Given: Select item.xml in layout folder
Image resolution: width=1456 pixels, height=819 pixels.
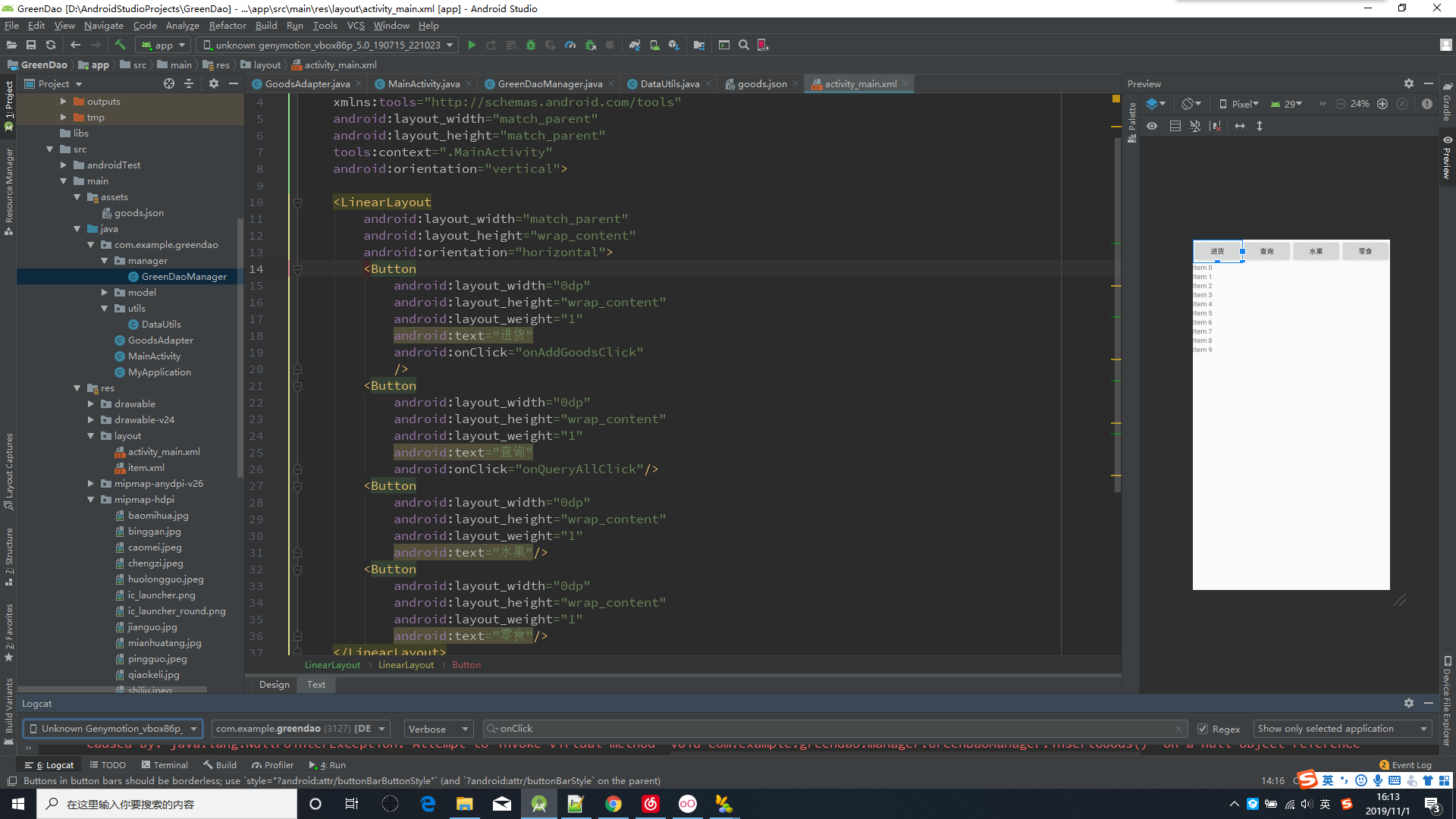Looking at the screenshot, I should pos(146,468).
